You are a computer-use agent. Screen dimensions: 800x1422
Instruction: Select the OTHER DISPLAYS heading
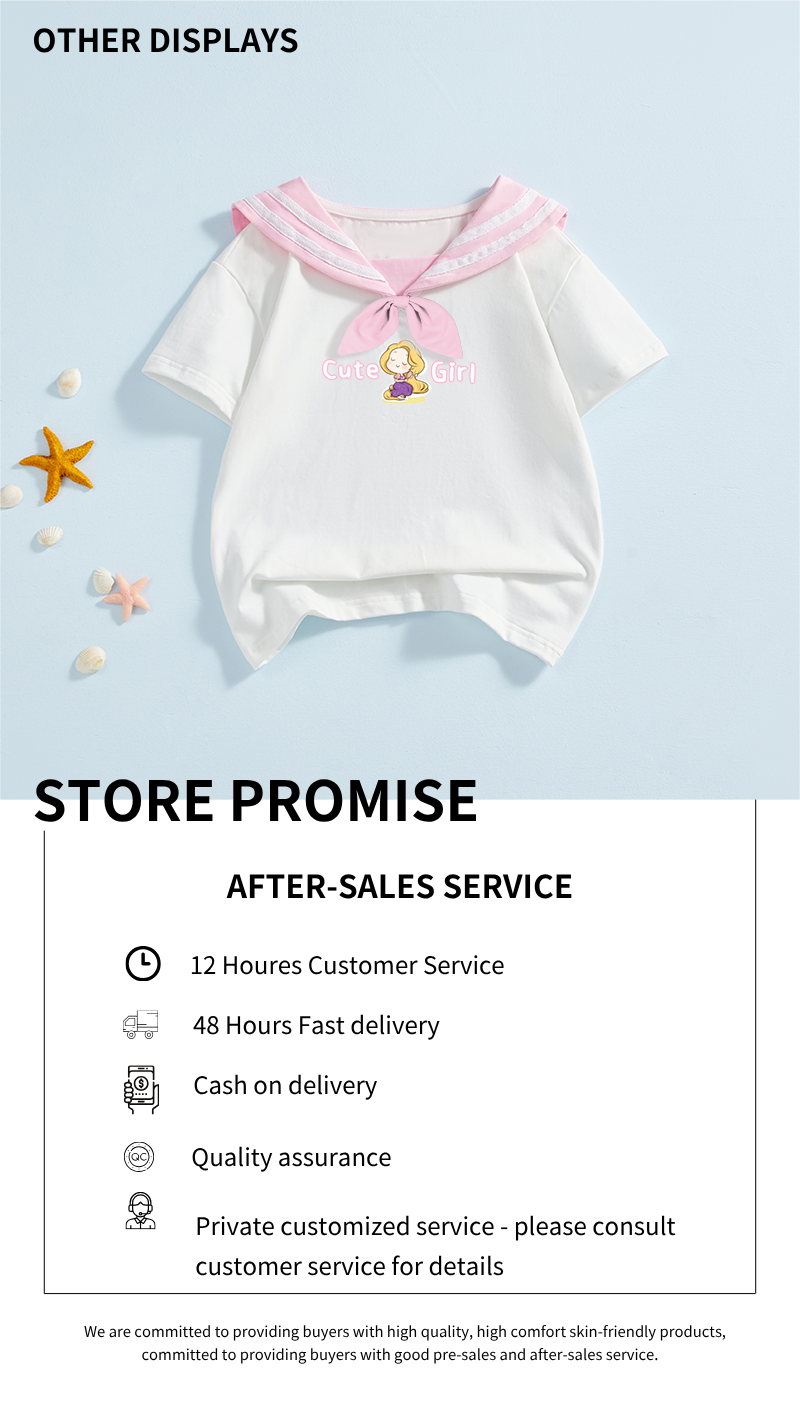166,40
